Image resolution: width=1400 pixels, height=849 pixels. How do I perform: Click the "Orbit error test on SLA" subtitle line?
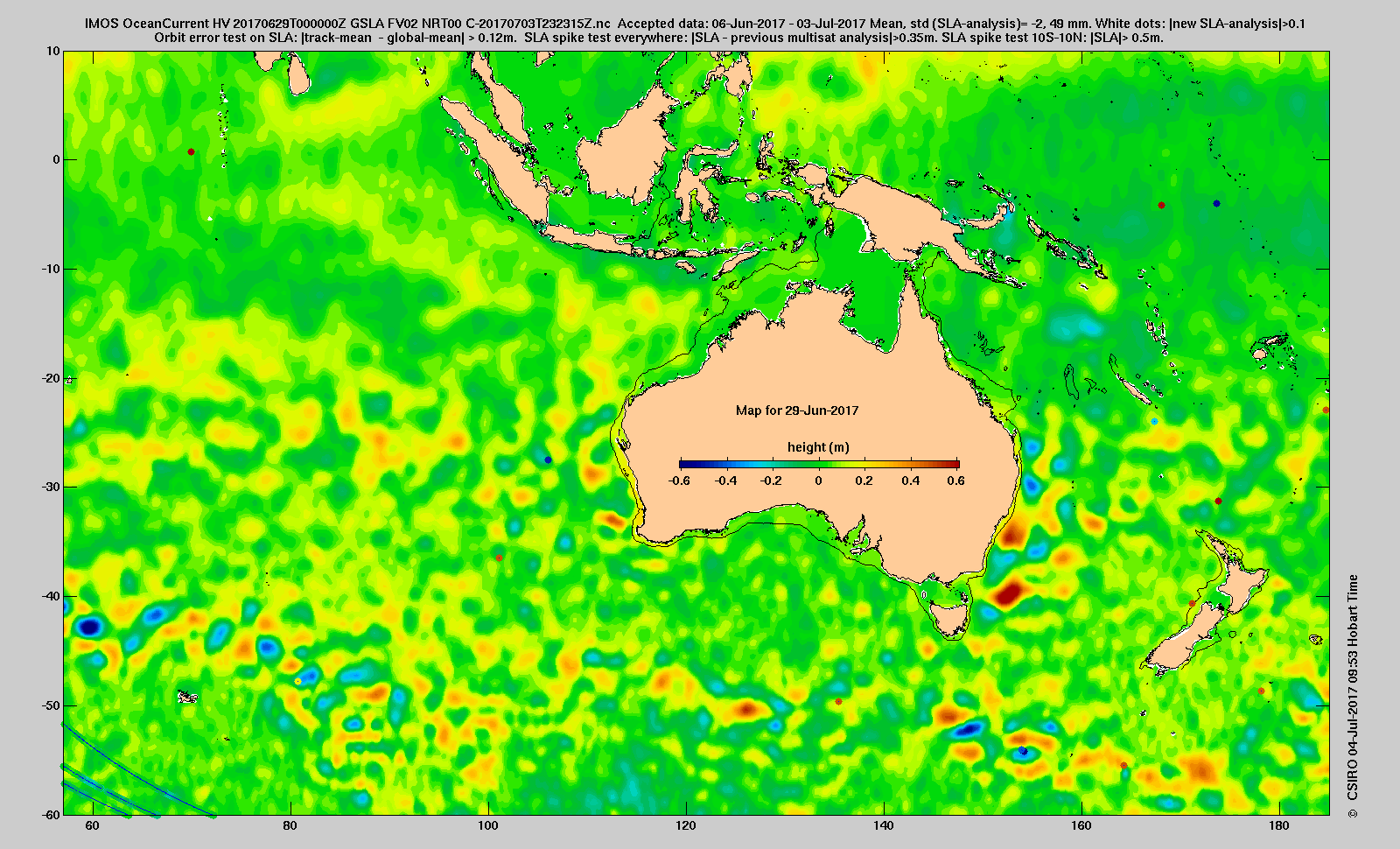coord(659,38)
